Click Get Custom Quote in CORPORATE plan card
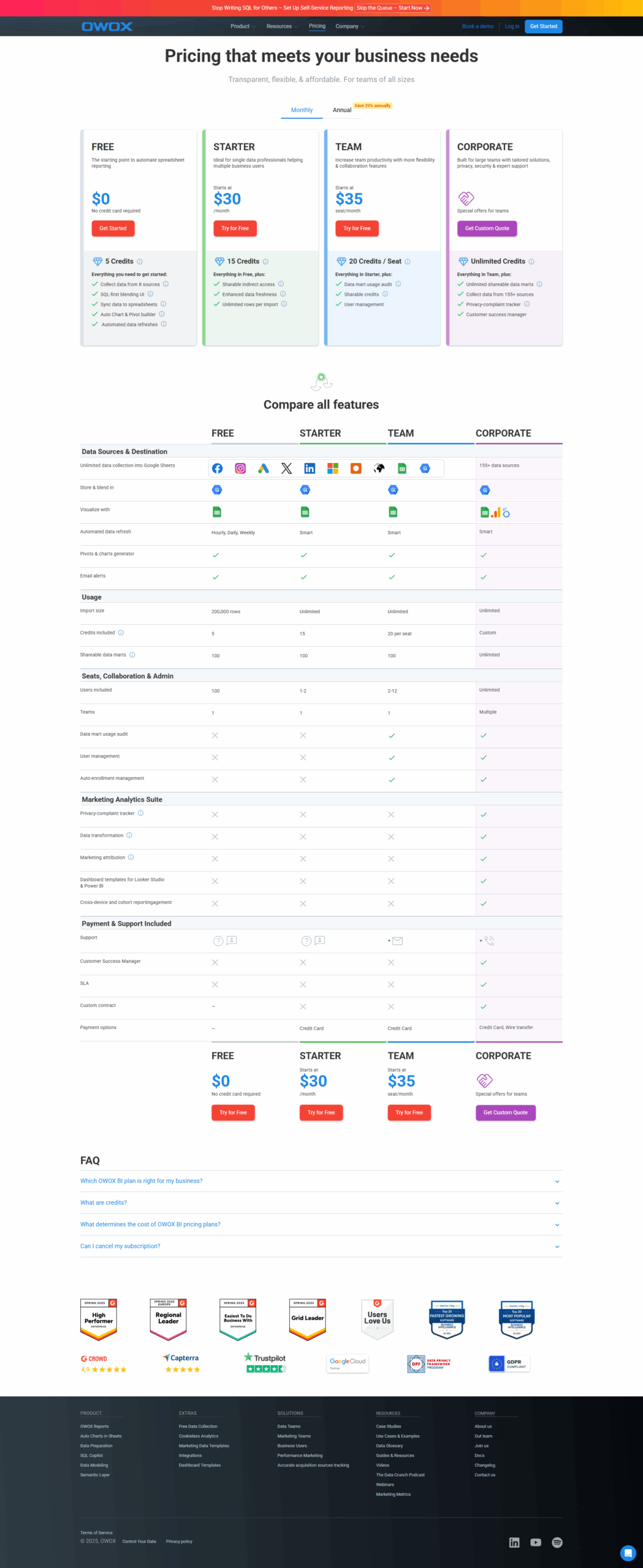Viewport: 643px width, 1568px height. click(487, 228)
